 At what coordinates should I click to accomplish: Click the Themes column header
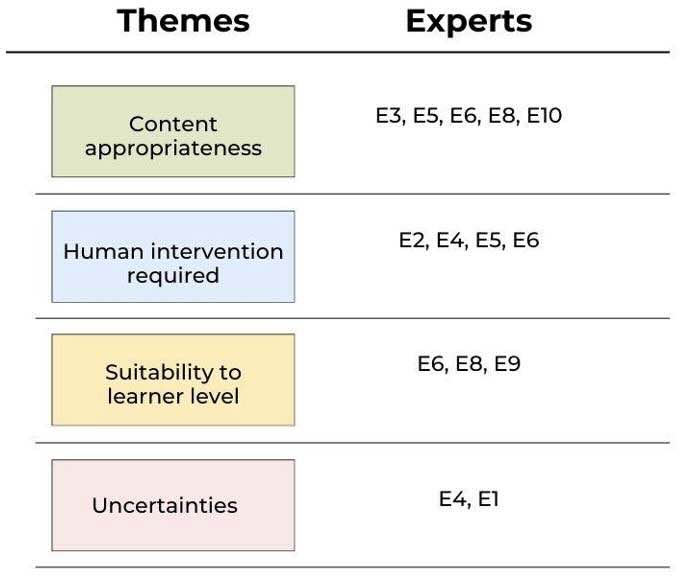click(x=183, y=21)
